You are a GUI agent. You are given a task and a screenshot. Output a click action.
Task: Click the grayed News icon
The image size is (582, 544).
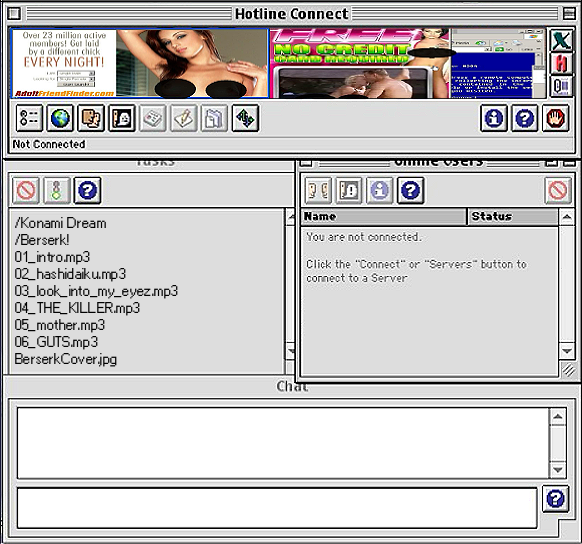pyautogui.click(x=153, y=118)
